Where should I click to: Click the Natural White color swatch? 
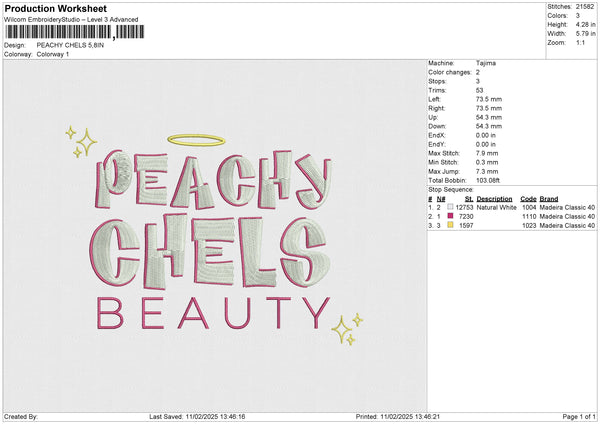(451, 207)
